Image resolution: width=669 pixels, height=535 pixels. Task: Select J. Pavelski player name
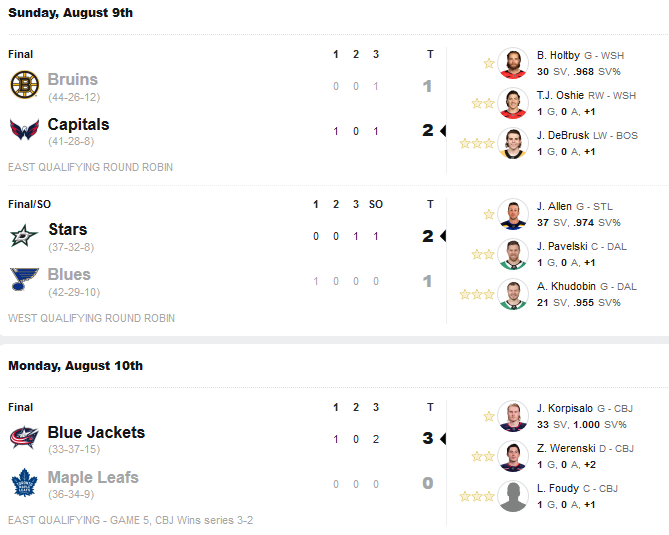(x=562, y=247)
